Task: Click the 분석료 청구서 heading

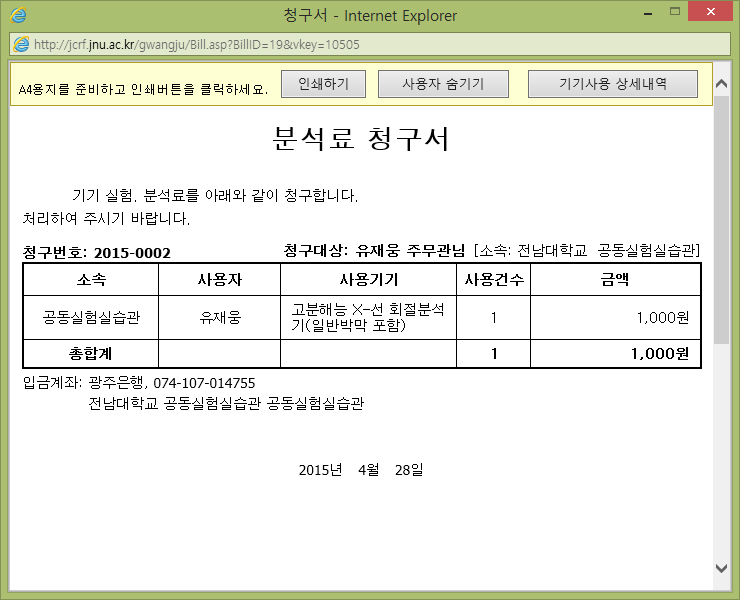Action: click(x=361, y=140)
